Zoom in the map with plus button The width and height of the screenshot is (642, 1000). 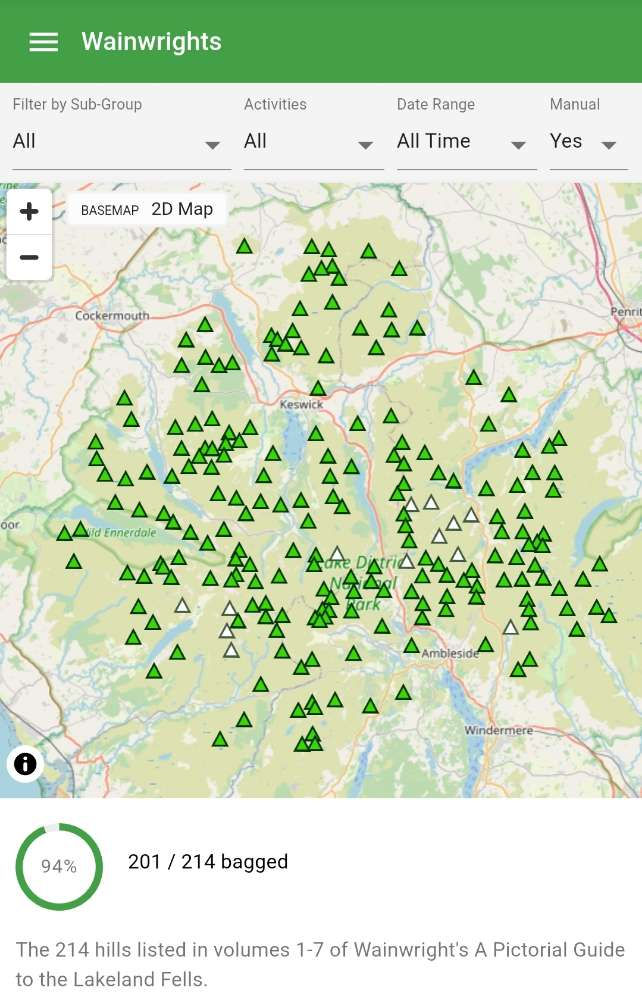[29, 212]
